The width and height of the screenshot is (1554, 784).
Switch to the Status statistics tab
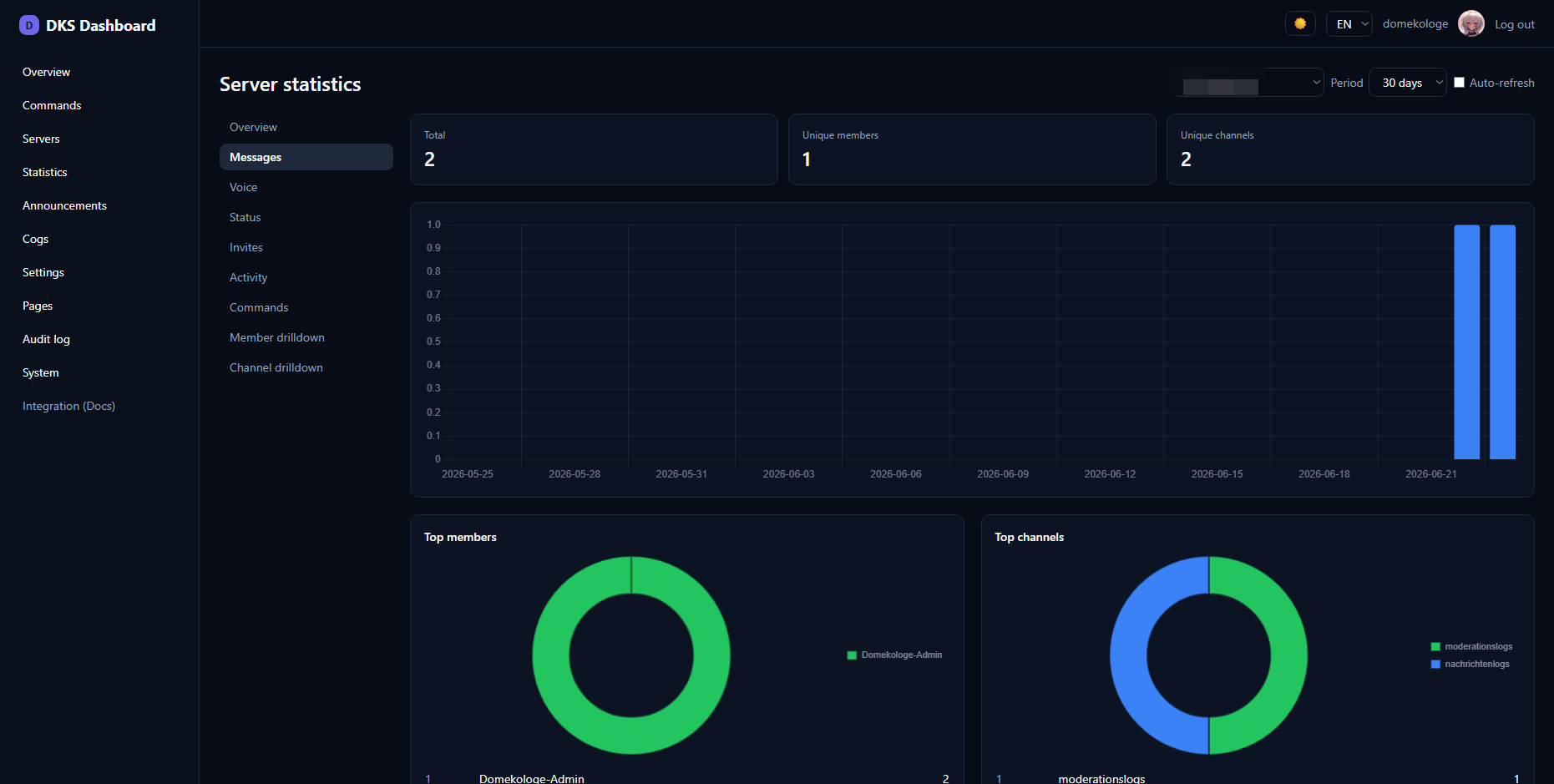coord(306,217)
